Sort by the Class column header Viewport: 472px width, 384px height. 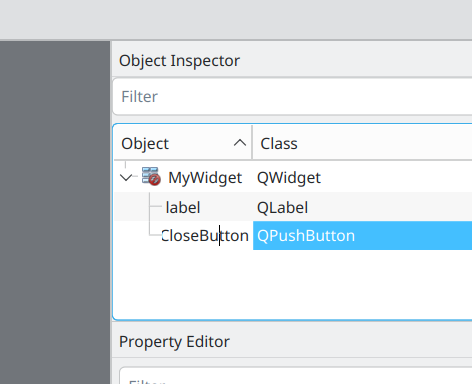coord(362,143)
